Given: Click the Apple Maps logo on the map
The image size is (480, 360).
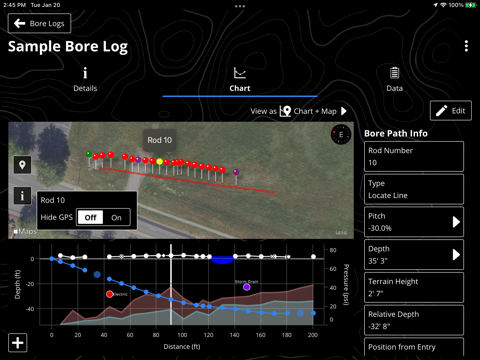Looking at the screenshot, I should tap(25, 231).
